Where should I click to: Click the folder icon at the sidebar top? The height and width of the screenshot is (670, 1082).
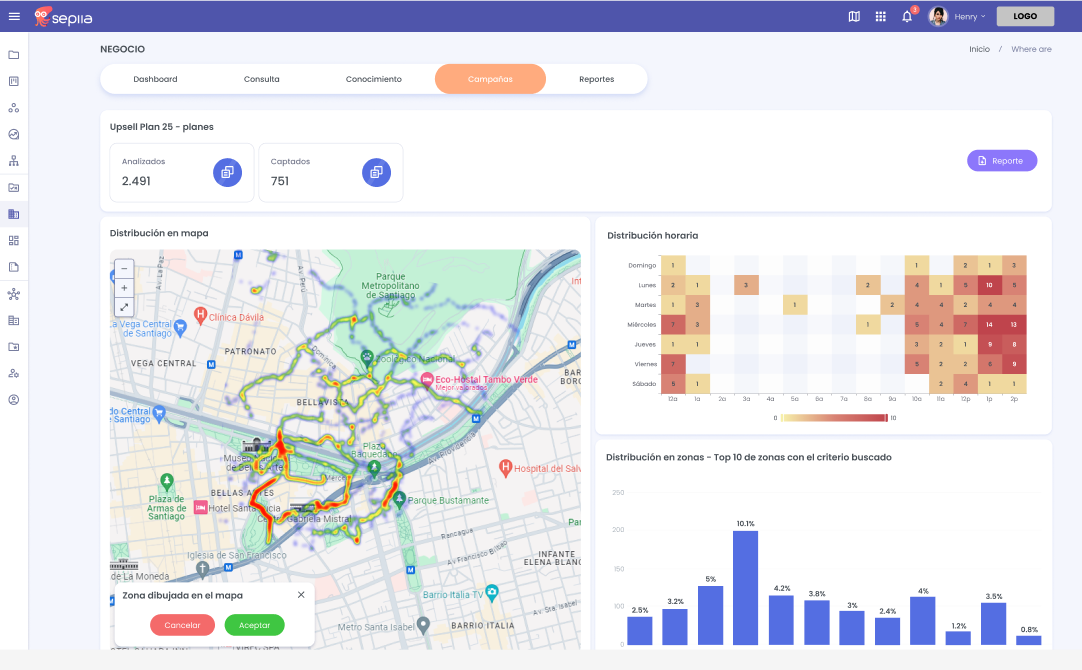pyautogui.click(x=14, y=55)
